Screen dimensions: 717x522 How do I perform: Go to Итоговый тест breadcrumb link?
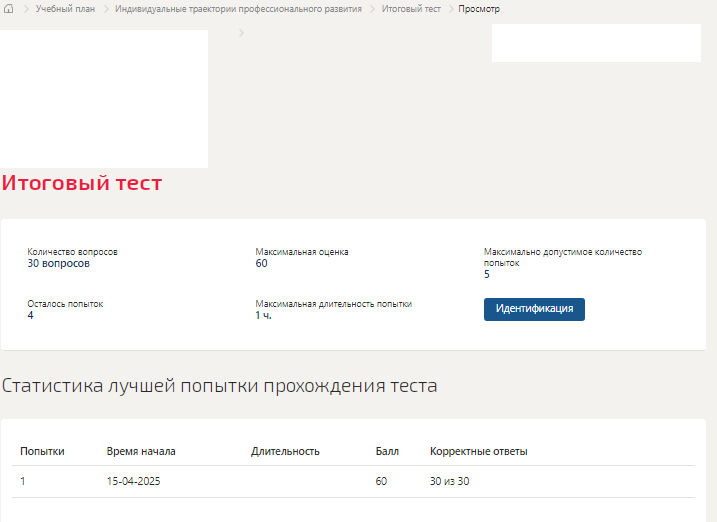tap(411, 9)
